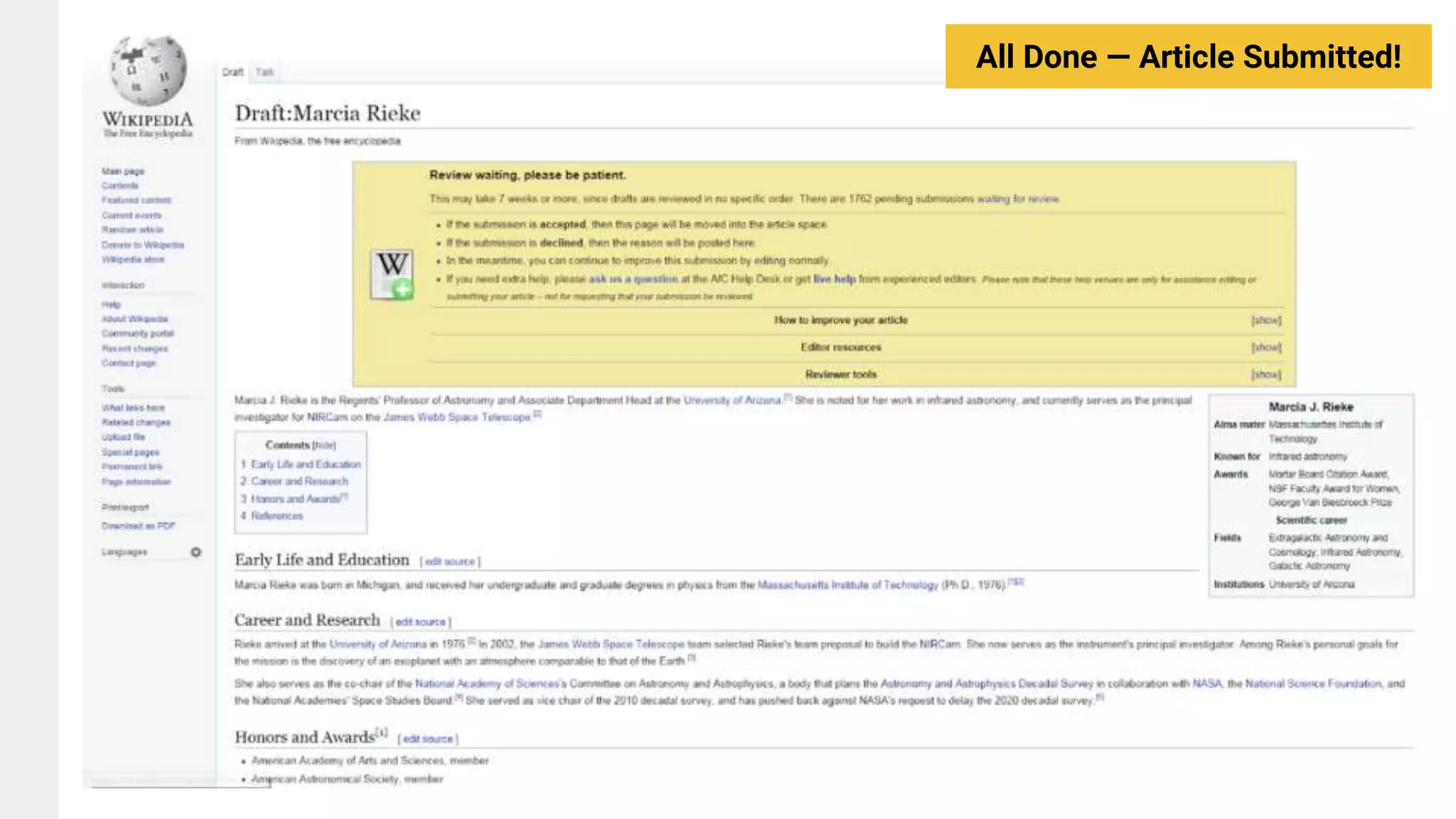Click Download as PDF link
The height and width of the screenshot is (819, 1456).
(x=138, y=526)
